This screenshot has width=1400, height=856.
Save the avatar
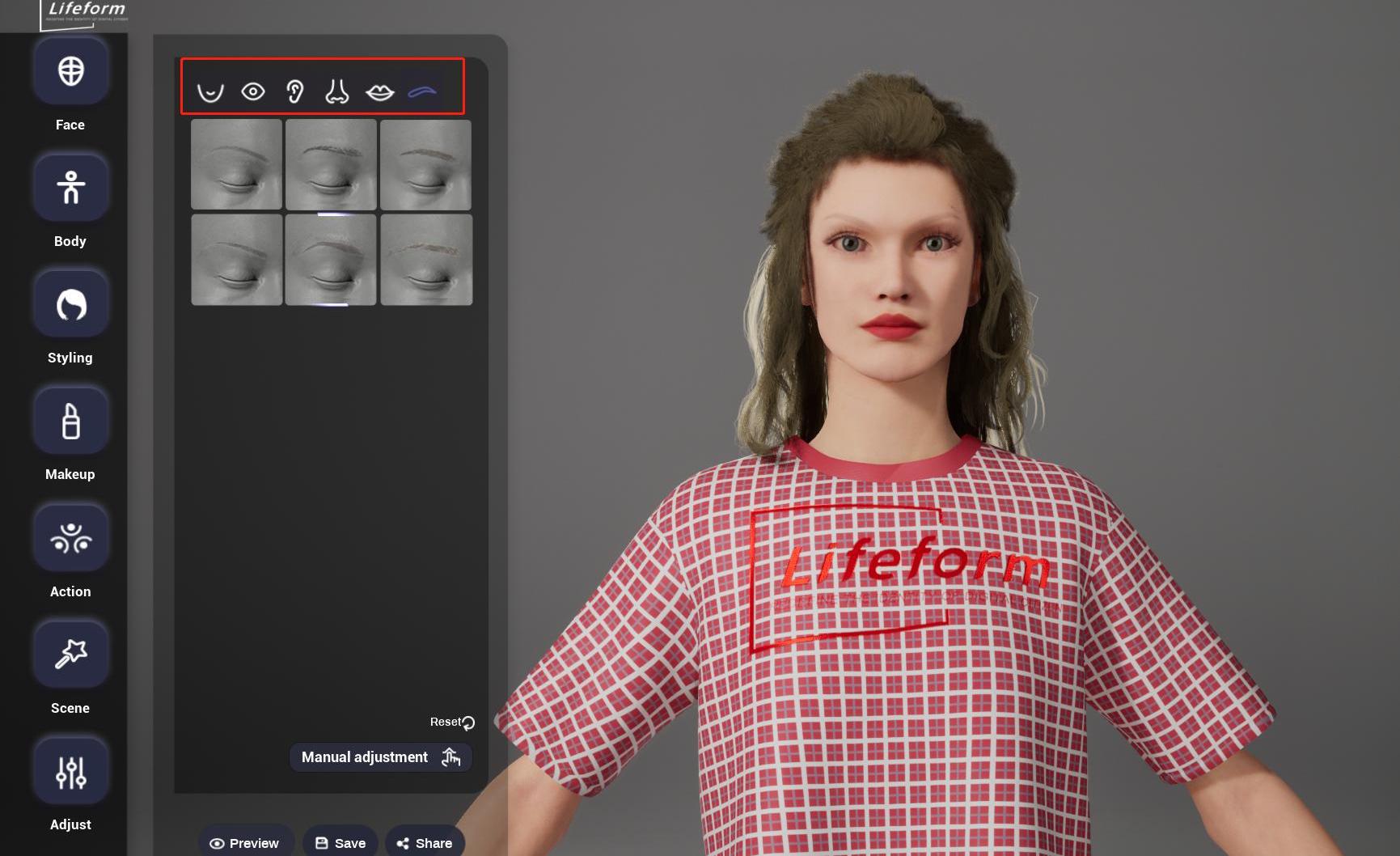pyautogui.click(x=340, y=843)
